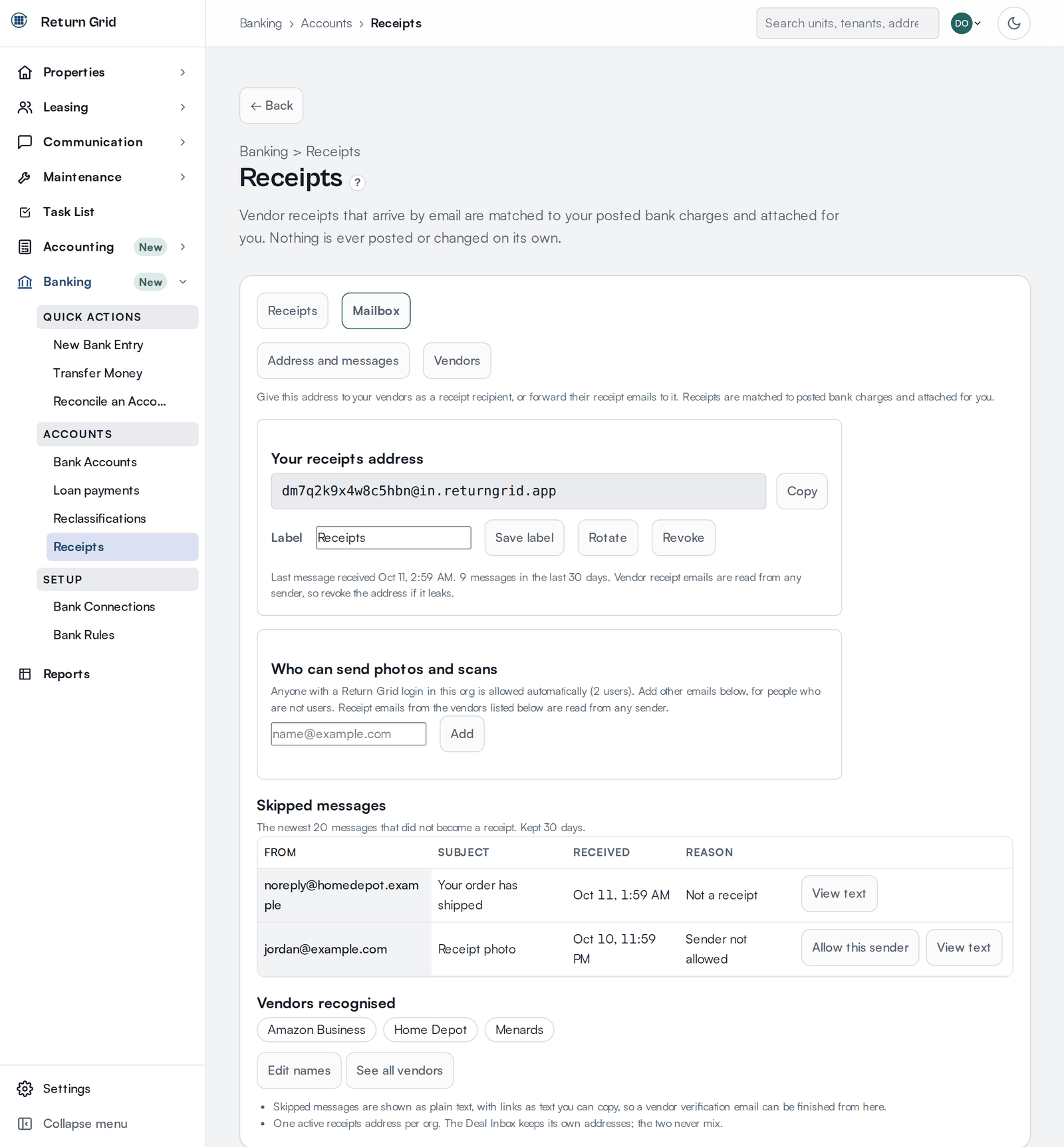Select the Mailbox tab
The width and height of the screenshot is (1064, 1147).
pos(376,311)
